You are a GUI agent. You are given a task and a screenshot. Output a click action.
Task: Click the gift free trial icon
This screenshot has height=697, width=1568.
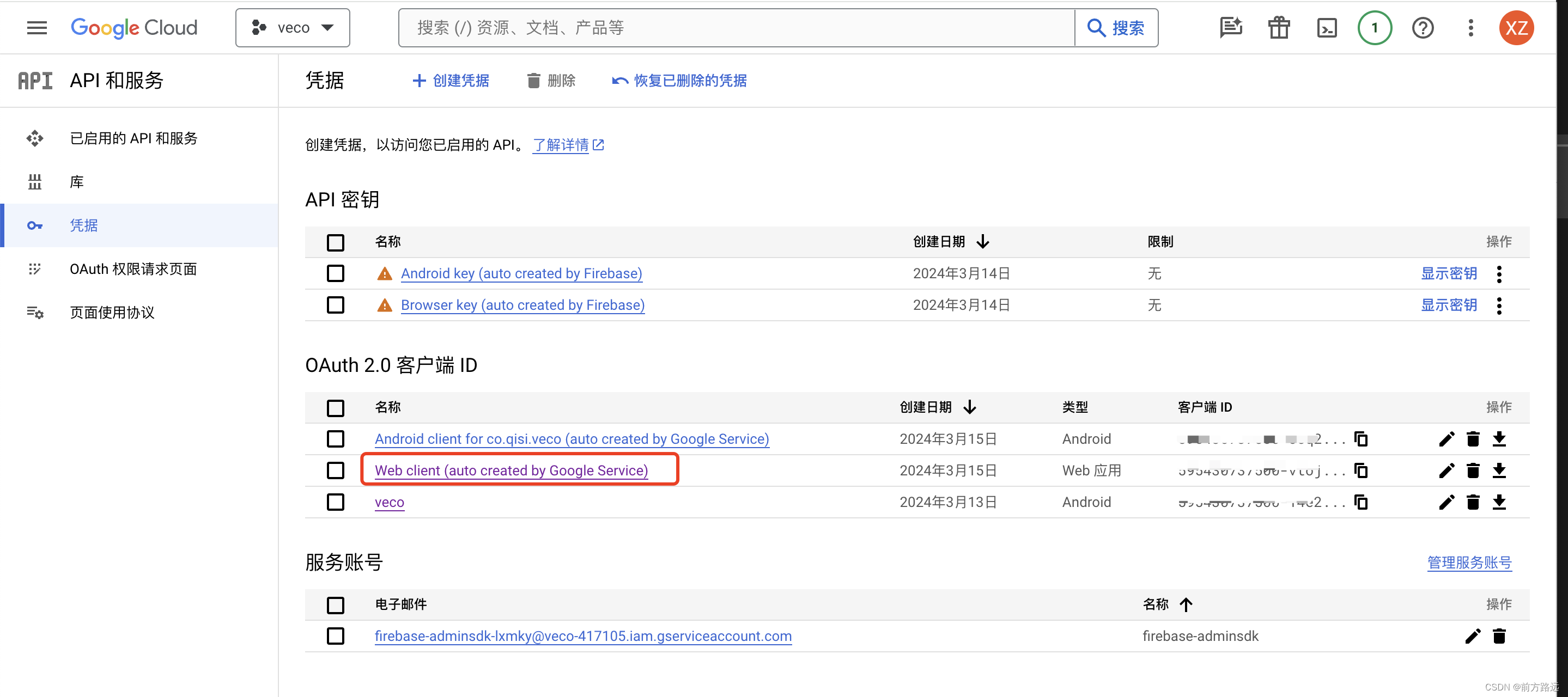pyautogui.click(x=1279, y=28)
